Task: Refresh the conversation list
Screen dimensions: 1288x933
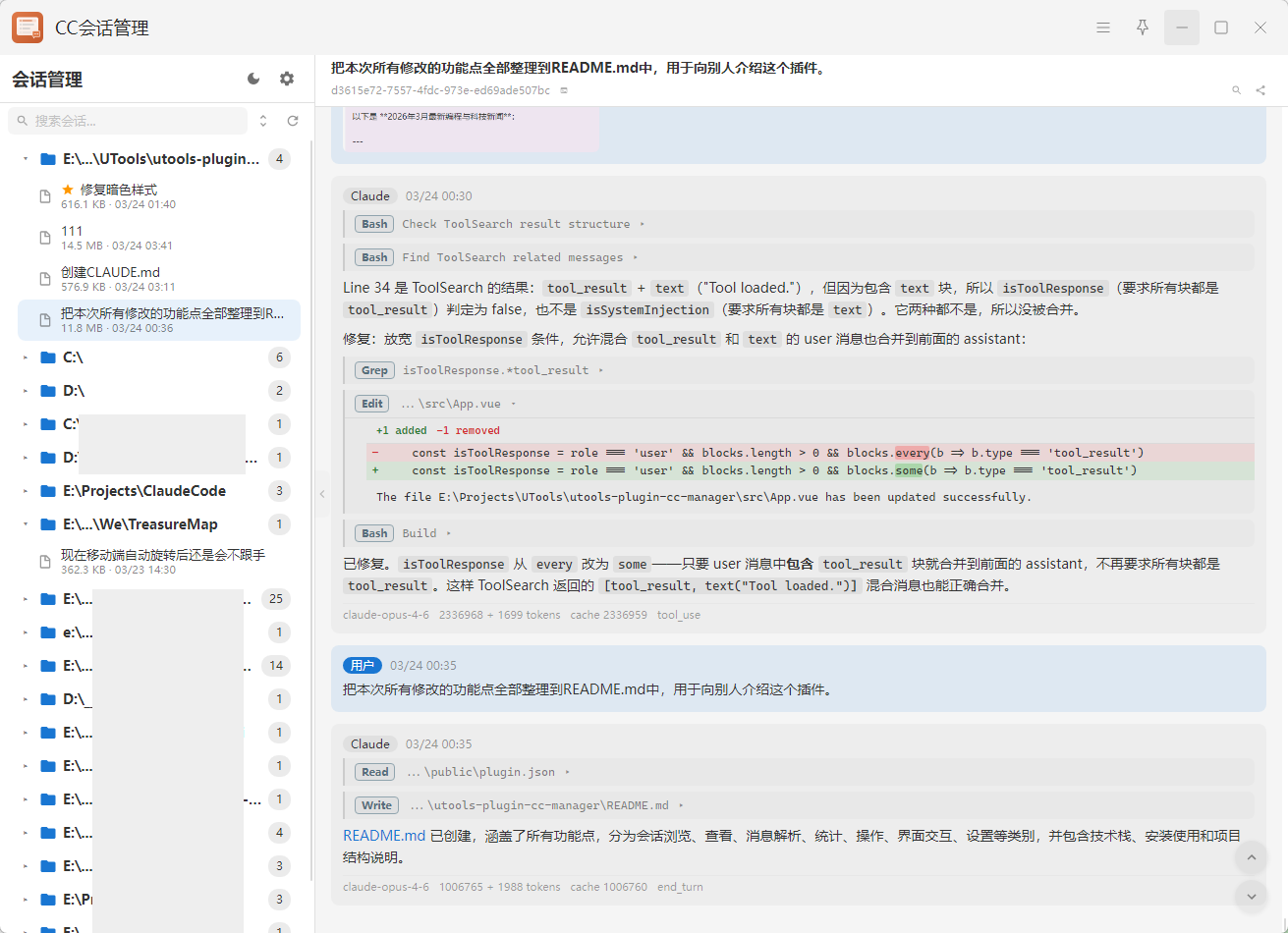Action: pyautogui.click(x=293, y=121)
